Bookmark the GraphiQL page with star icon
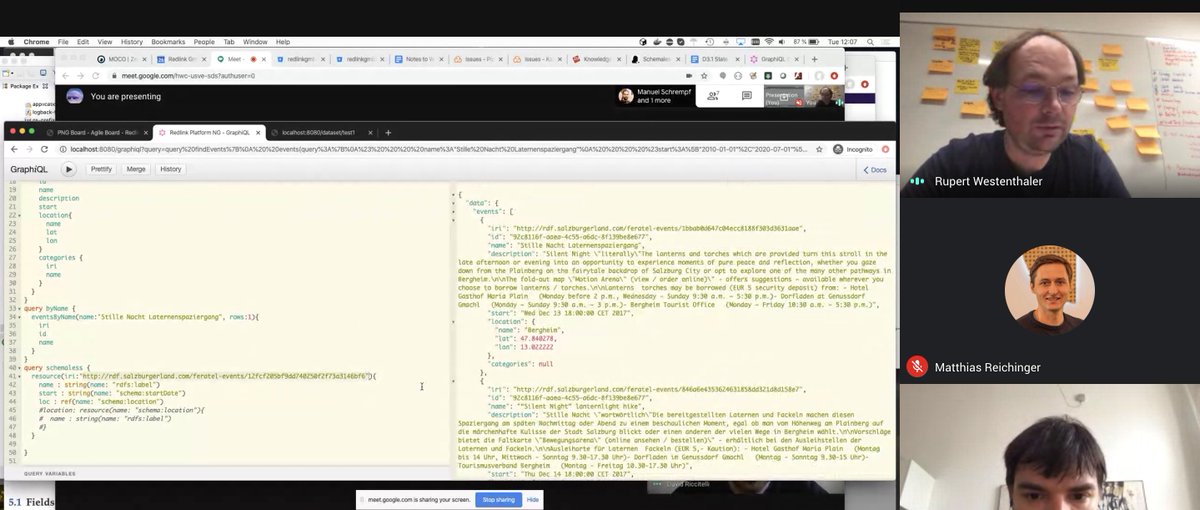This screenshot has height=510, width=1200. [821, 149]
